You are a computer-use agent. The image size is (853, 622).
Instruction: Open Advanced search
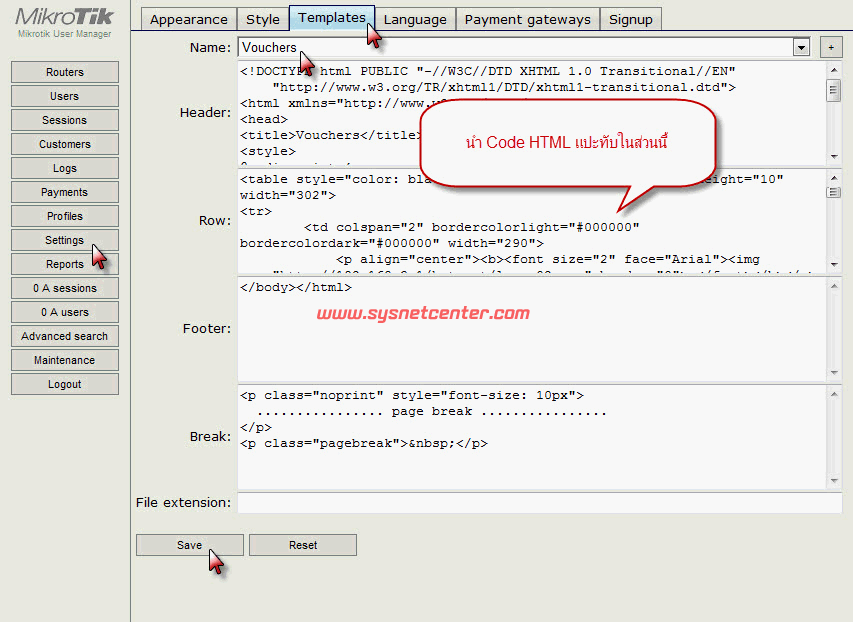(x=65, y=336)
